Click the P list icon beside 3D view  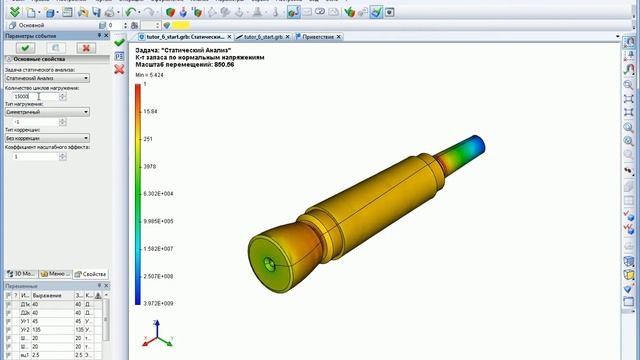click(x=119, y=56)
